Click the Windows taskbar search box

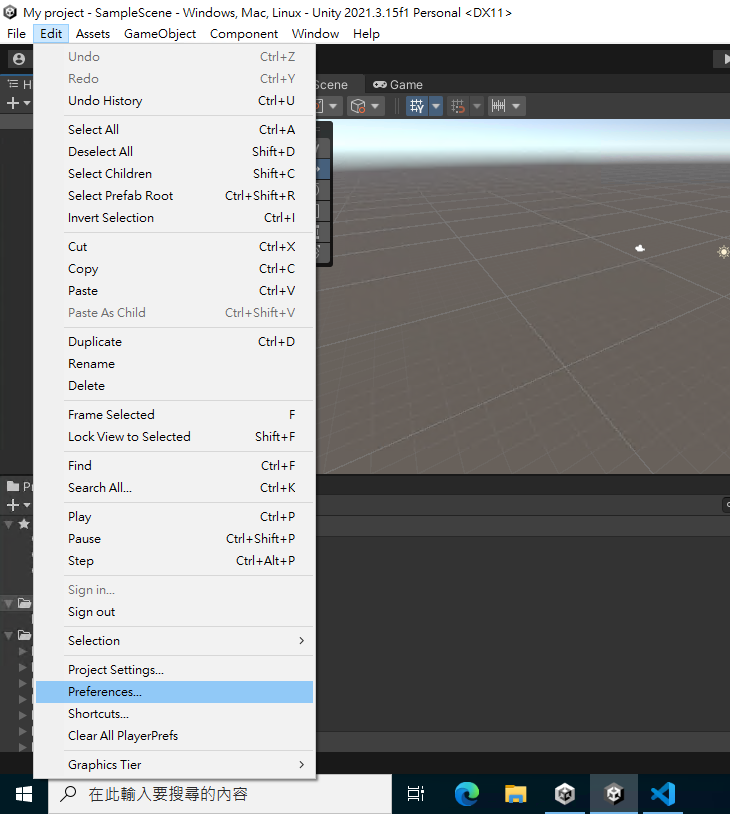pos(220,794)
